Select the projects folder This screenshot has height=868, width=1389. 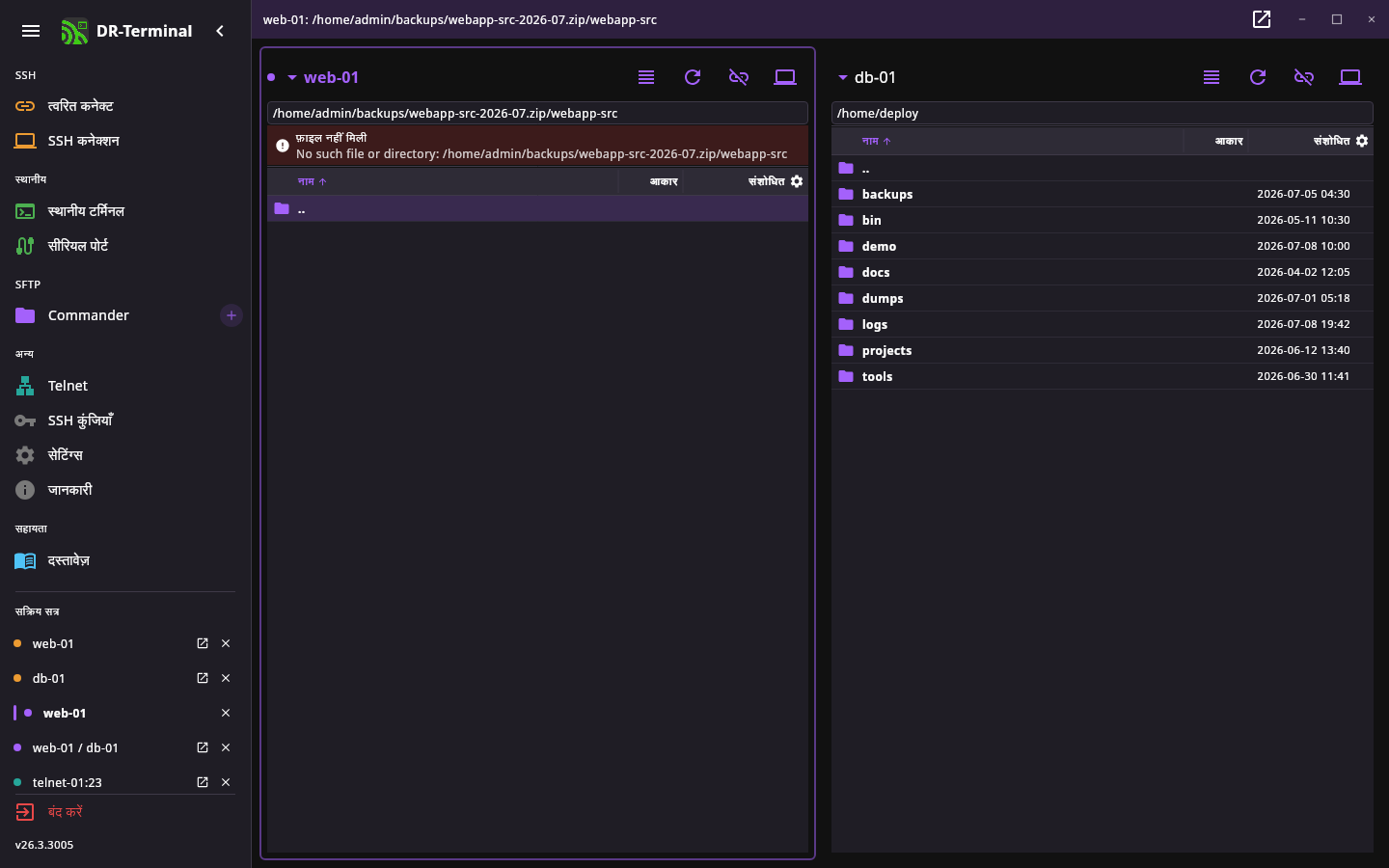tap(1103, 350)
